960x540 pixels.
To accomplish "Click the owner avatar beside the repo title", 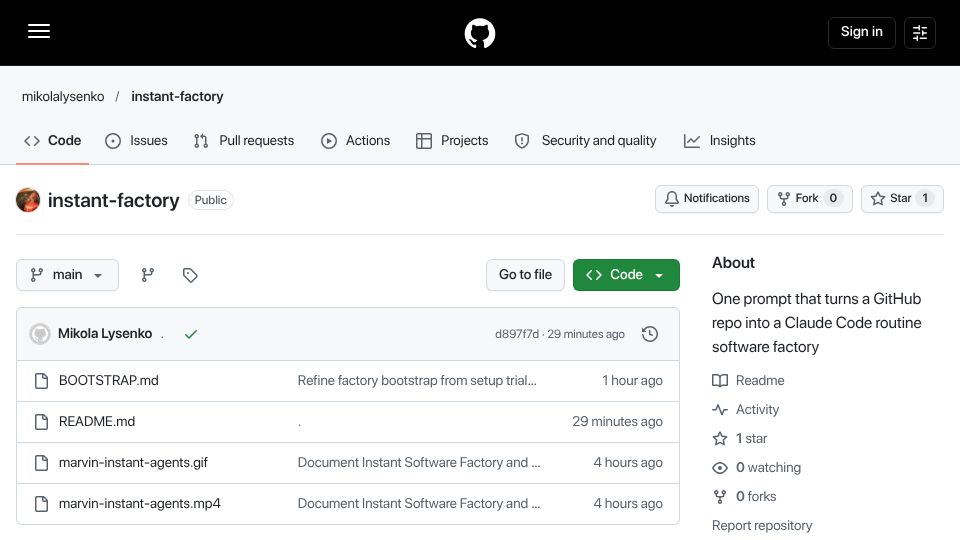I will [x=28, y=200].
